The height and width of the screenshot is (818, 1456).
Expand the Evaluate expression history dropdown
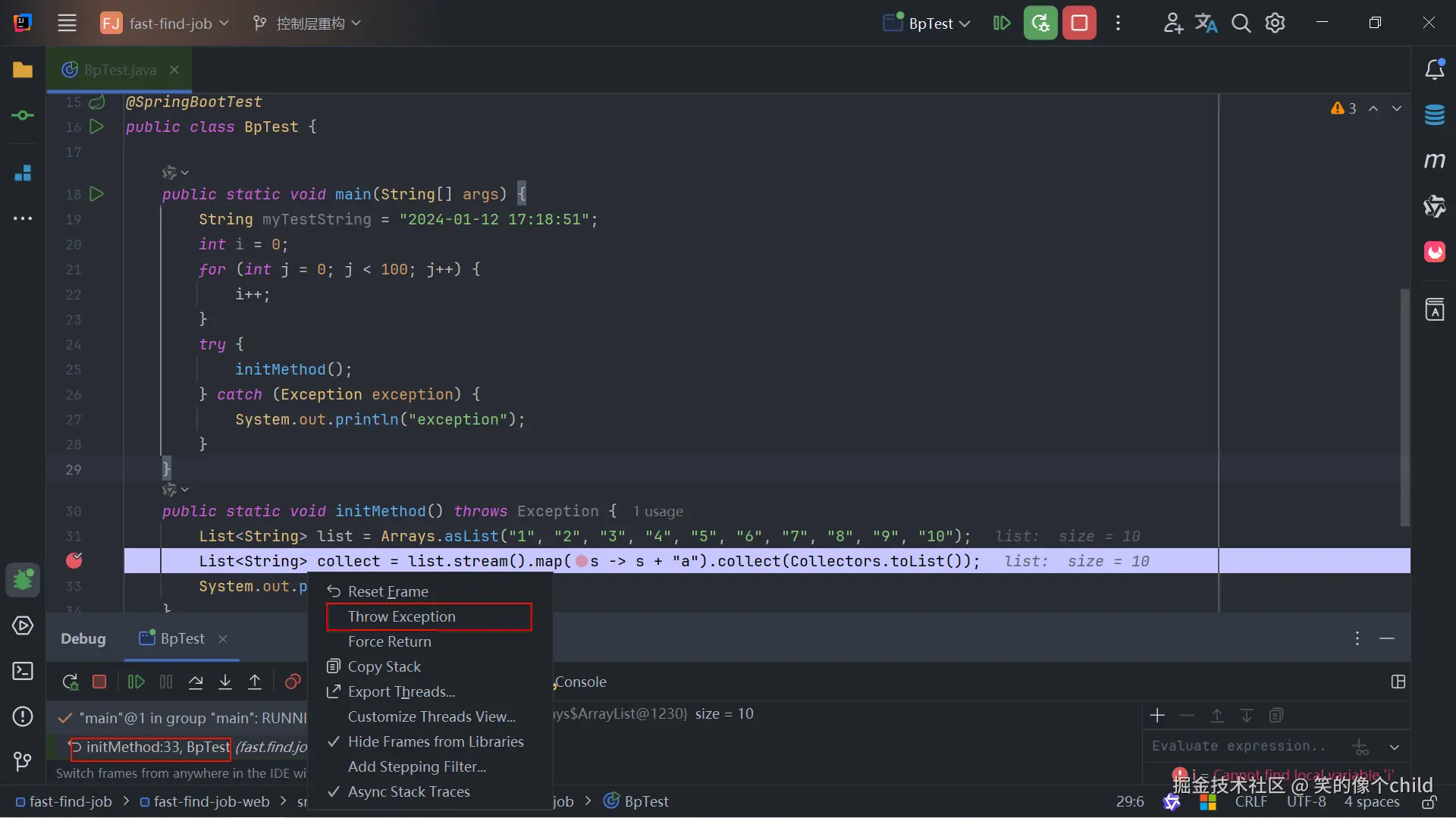[1394, 747]
